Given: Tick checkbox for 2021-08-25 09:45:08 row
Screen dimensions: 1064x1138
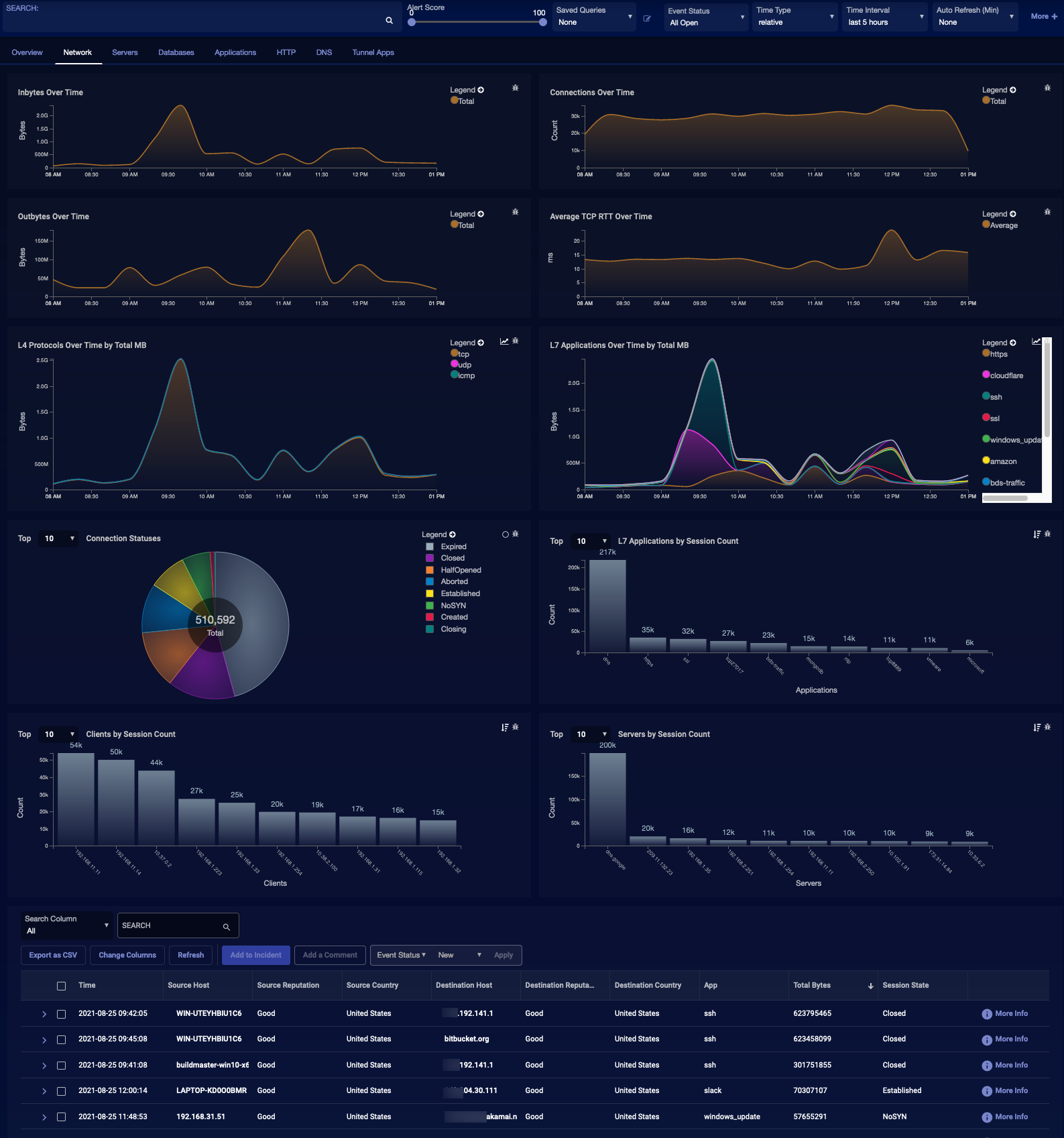Looking at the screenshot, I should coord(61,1039).
